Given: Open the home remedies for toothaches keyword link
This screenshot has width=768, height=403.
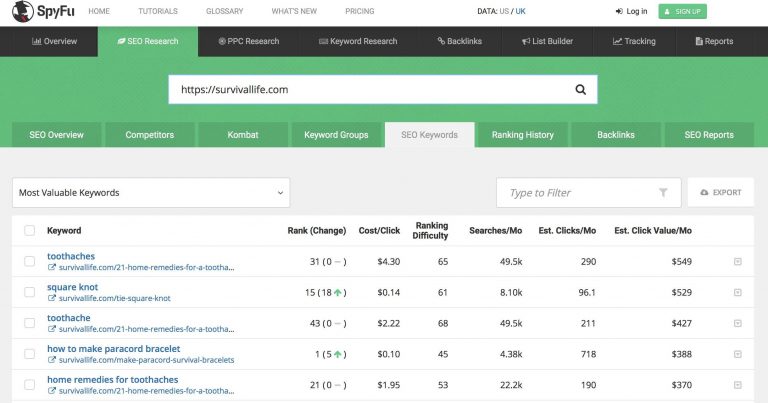Looking at the screenshot, I should click(x=112, y=380).
